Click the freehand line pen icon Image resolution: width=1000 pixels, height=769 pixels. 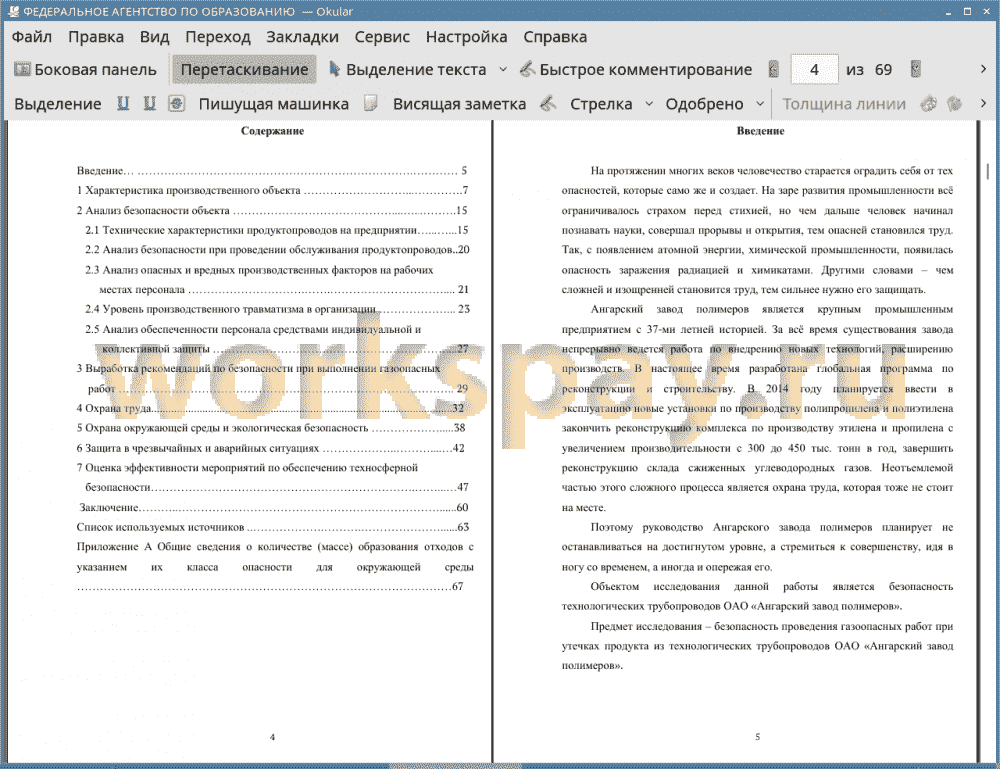(x=548, y=103)
